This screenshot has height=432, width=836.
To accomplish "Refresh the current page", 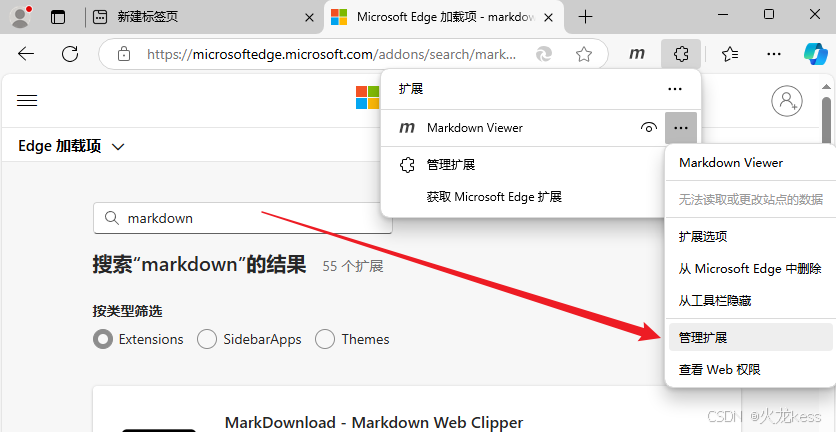I will pyautogui.click(x=70, y=54).
